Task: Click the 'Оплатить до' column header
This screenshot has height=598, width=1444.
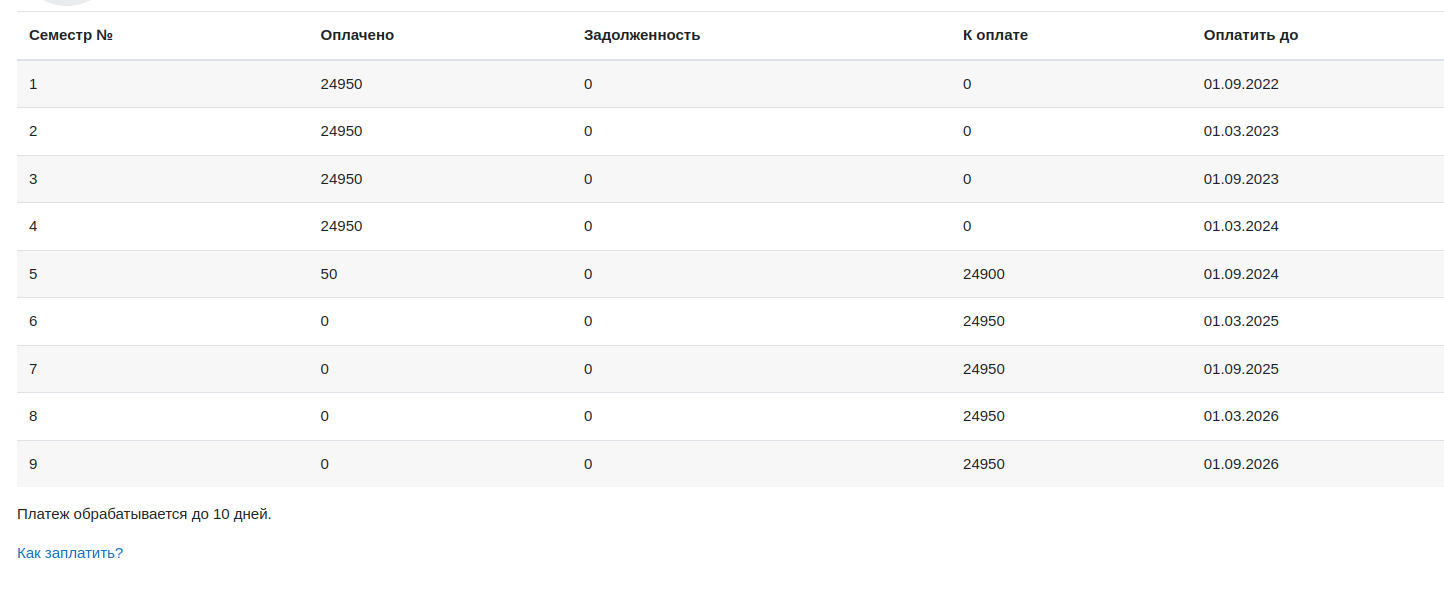Action: 1251,35
